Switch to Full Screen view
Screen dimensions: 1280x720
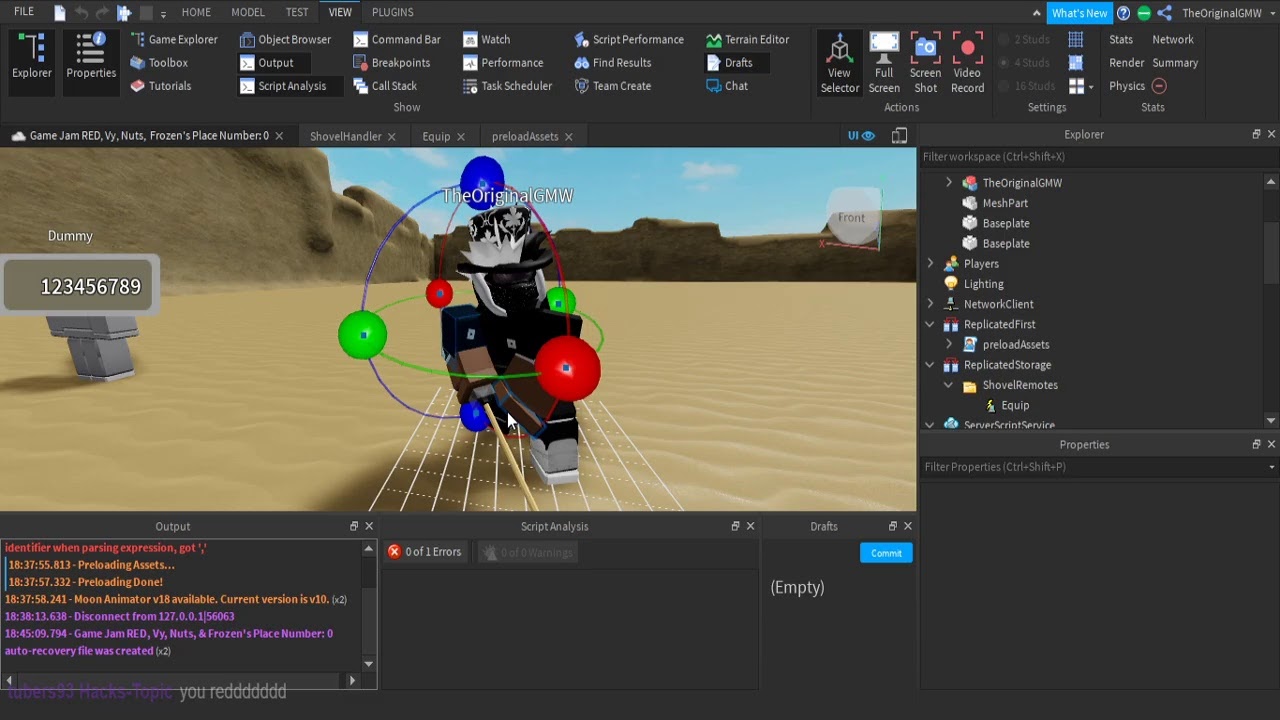[x=884, y=63]
